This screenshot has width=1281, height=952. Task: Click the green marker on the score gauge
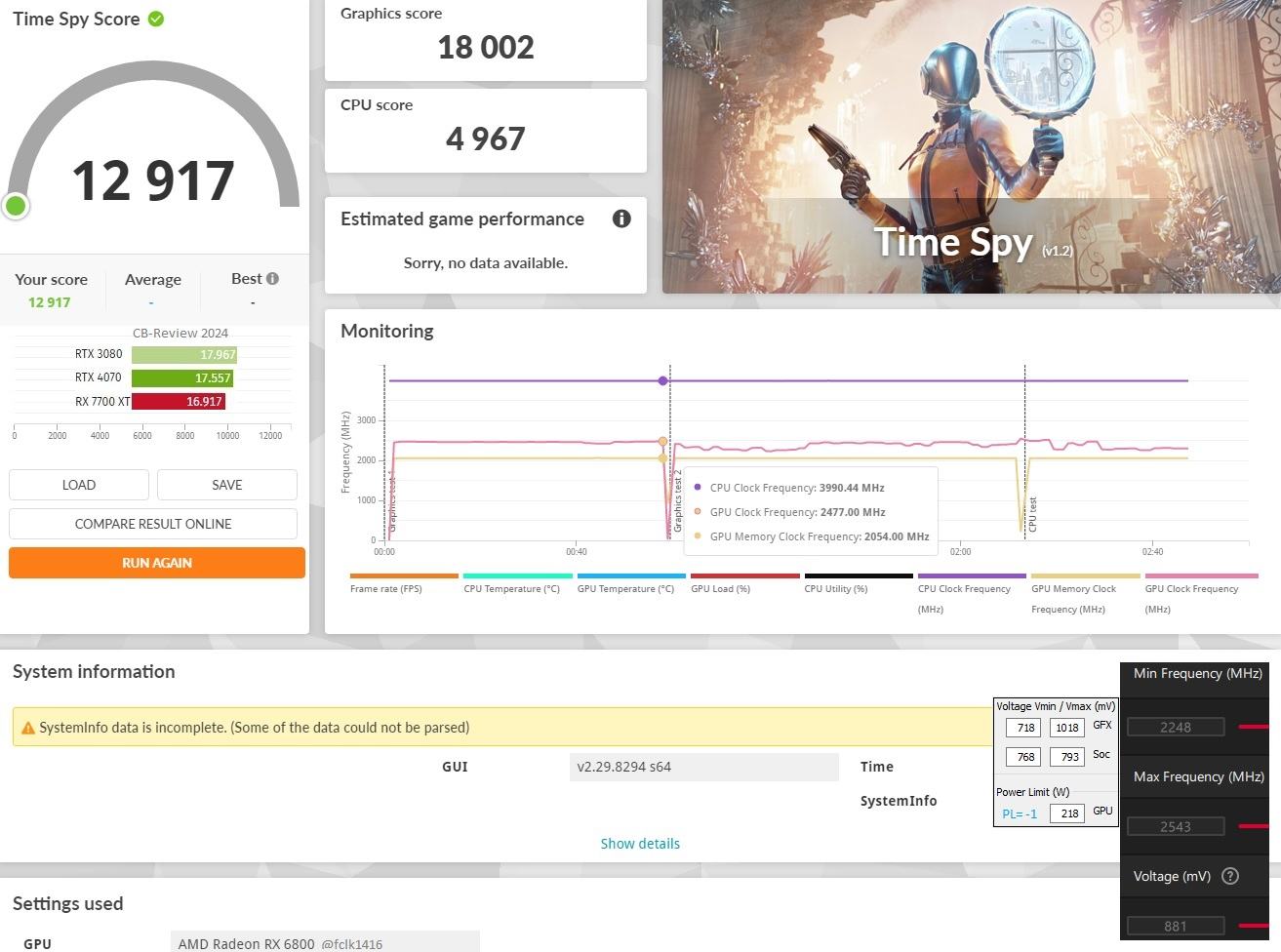16,206
